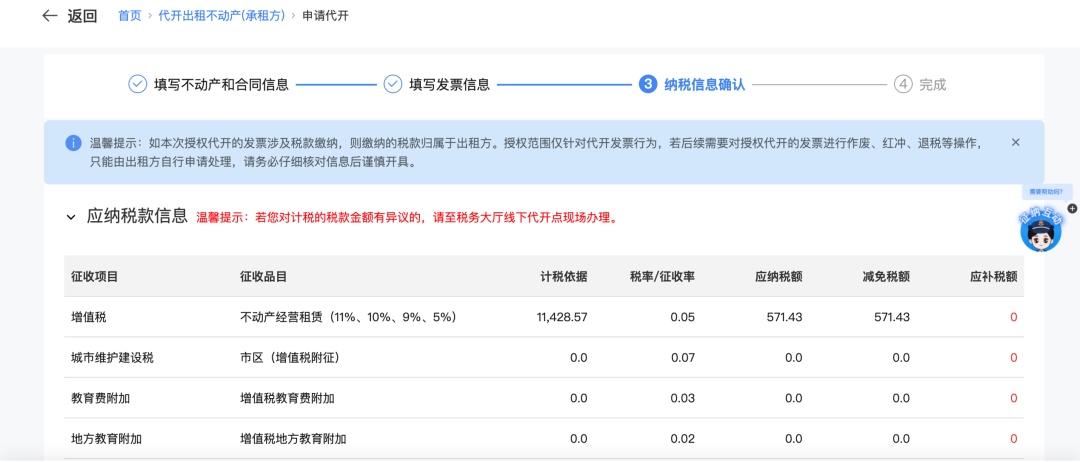1080x462 pixels.
Task: Click the 应补税额 column header
Action: [994, 276]
